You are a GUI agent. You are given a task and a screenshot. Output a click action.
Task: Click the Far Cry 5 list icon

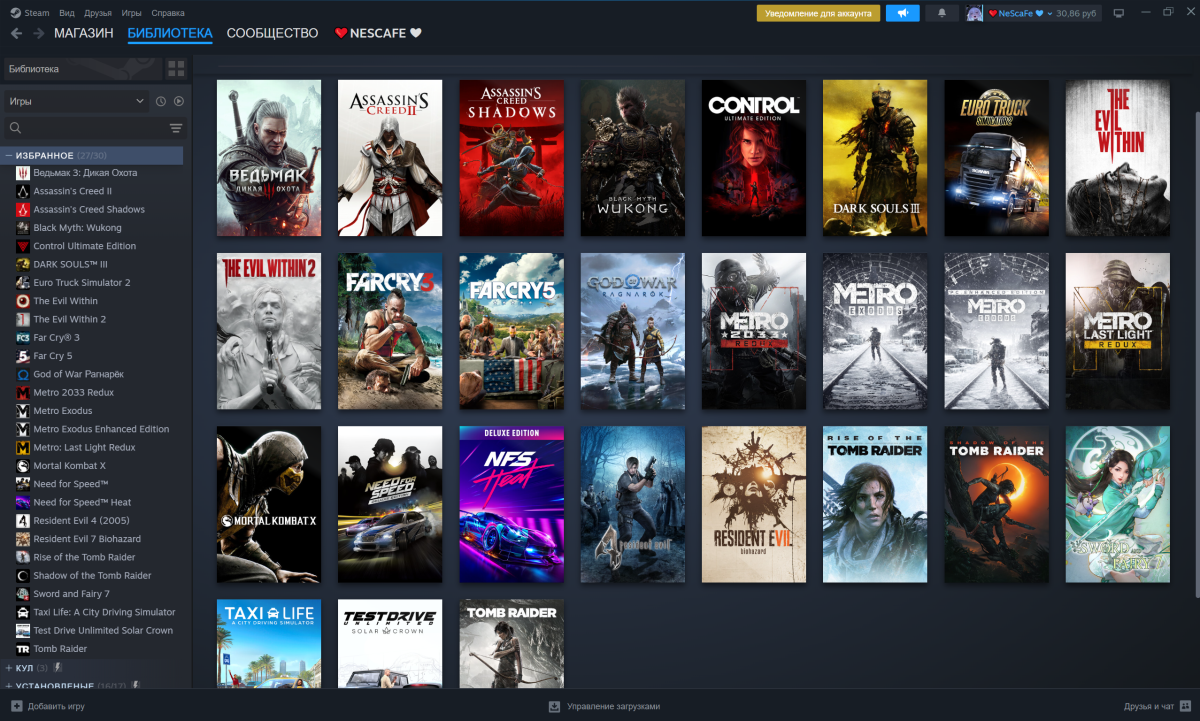tap(23, 356)
